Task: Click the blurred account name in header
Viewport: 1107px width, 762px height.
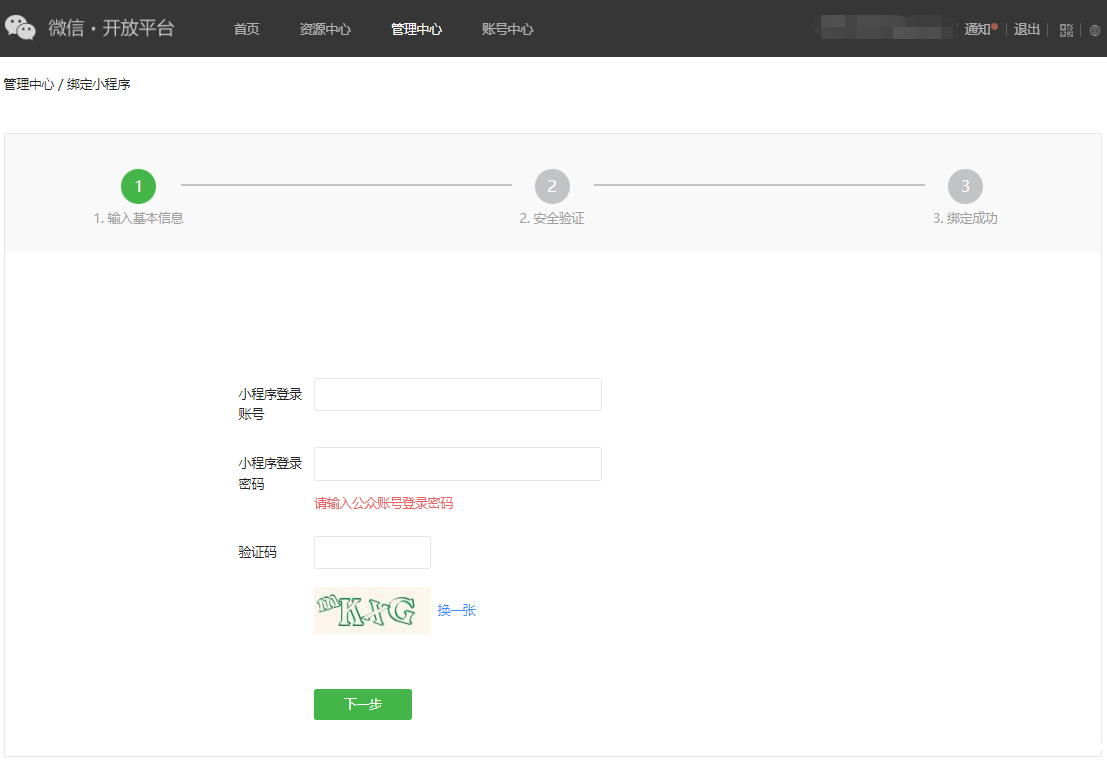Action: pos(885,27)
